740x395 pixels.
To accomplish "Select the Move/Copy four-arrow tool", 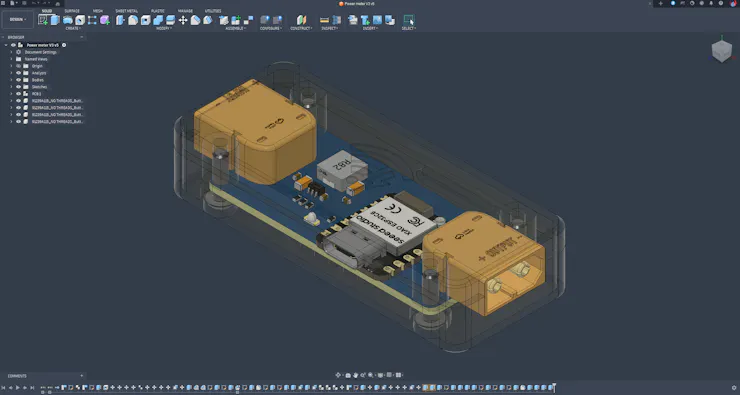I will click(x=183, y=20).
